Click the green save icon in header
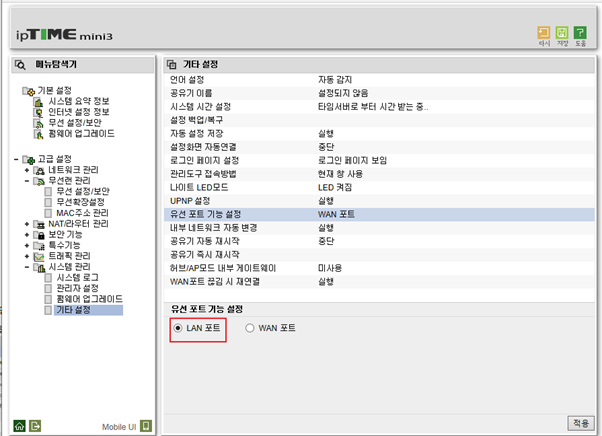 point(562,33)
